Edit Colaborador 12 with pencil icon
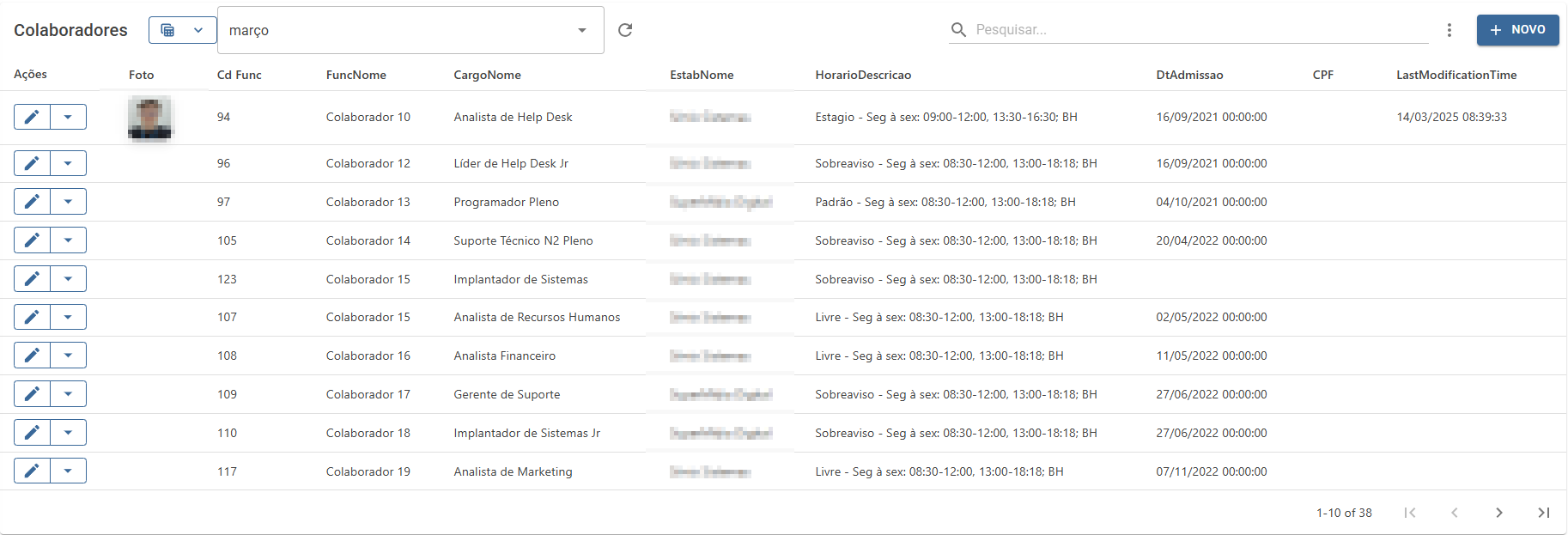 (32, 163)
